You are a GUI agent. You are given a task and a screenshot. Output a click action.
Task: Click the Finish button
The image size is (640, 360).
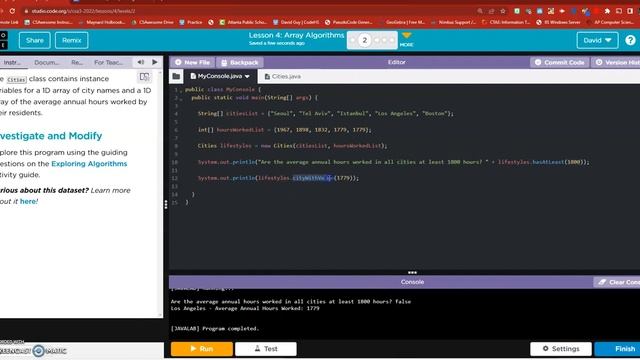click(618, 349)
